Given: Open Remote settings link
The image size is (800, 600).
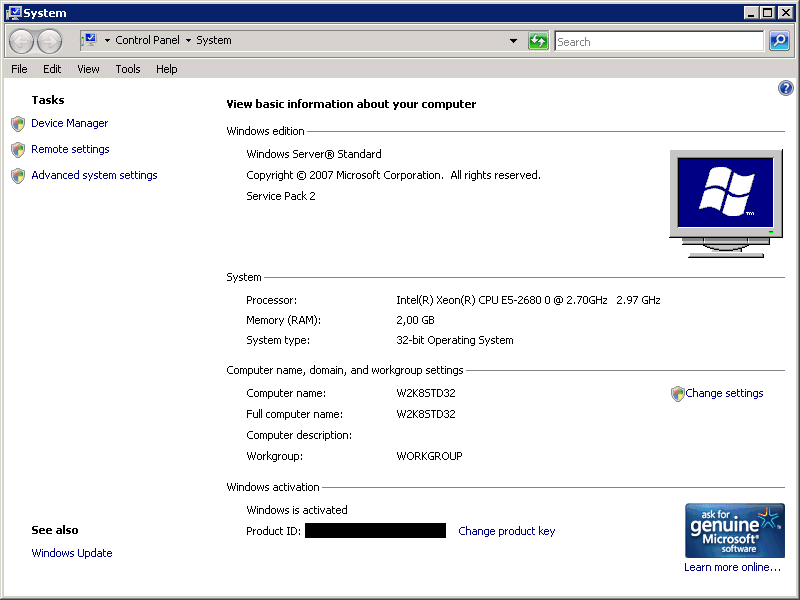Looking at the screenshot, I should click(70, 149).
